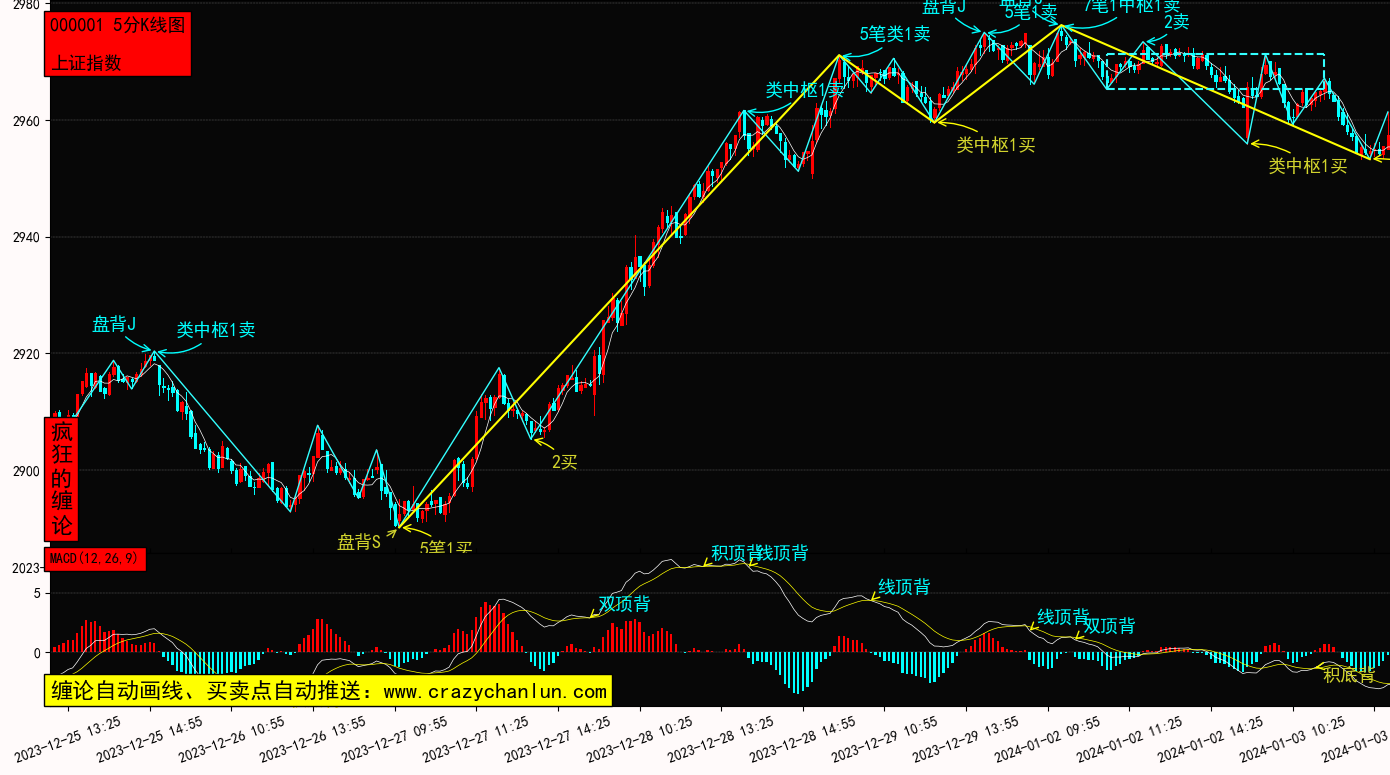Click the 5笔1买 buy point label
1390x775 pixels.
tap(445, 548)
